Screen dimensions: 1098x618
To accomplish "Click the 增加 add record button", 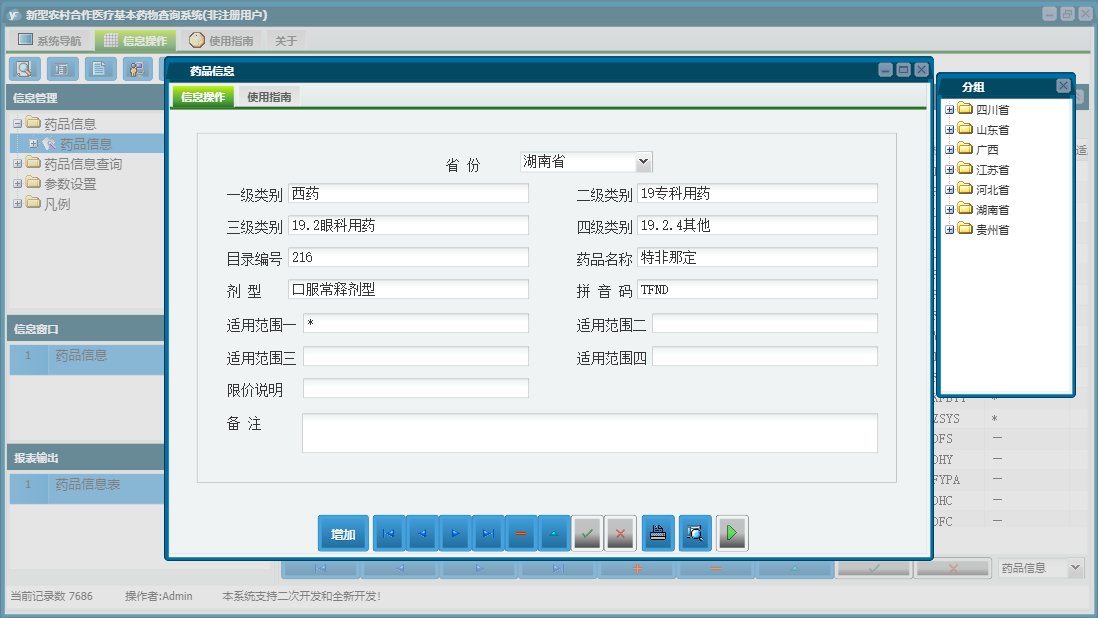I will click(x=343, y=533).
